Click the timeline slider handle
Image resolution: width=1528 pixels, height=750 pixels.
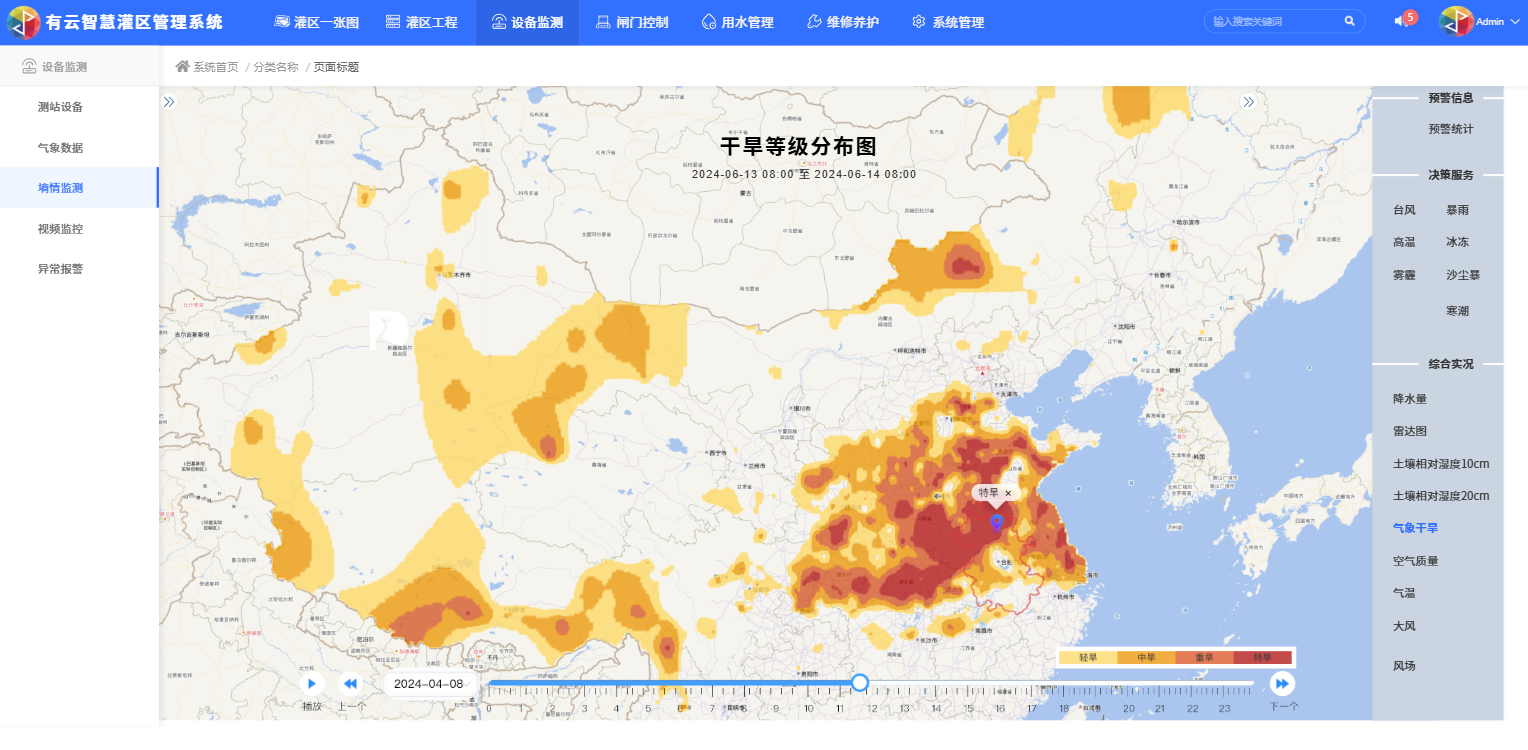pos(859,683)
